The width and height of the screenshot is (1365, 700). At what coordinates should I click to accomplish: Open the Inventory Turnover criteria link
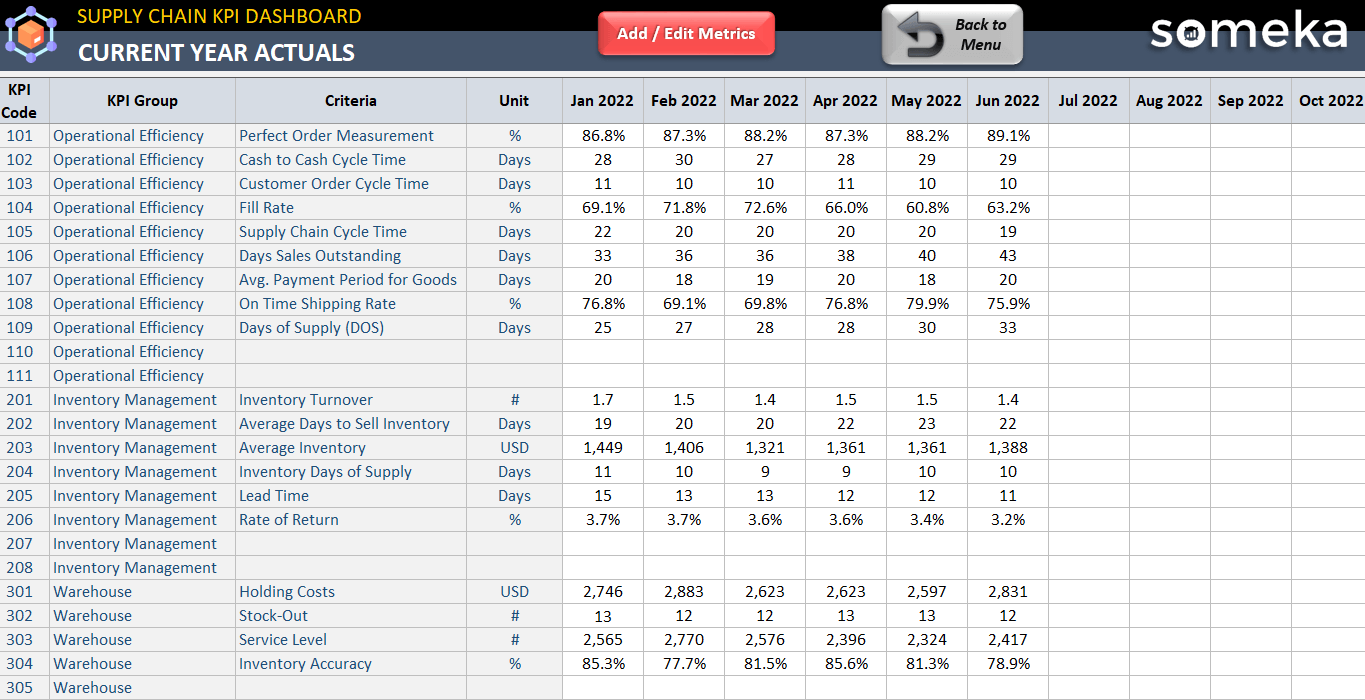pos(305,399)
